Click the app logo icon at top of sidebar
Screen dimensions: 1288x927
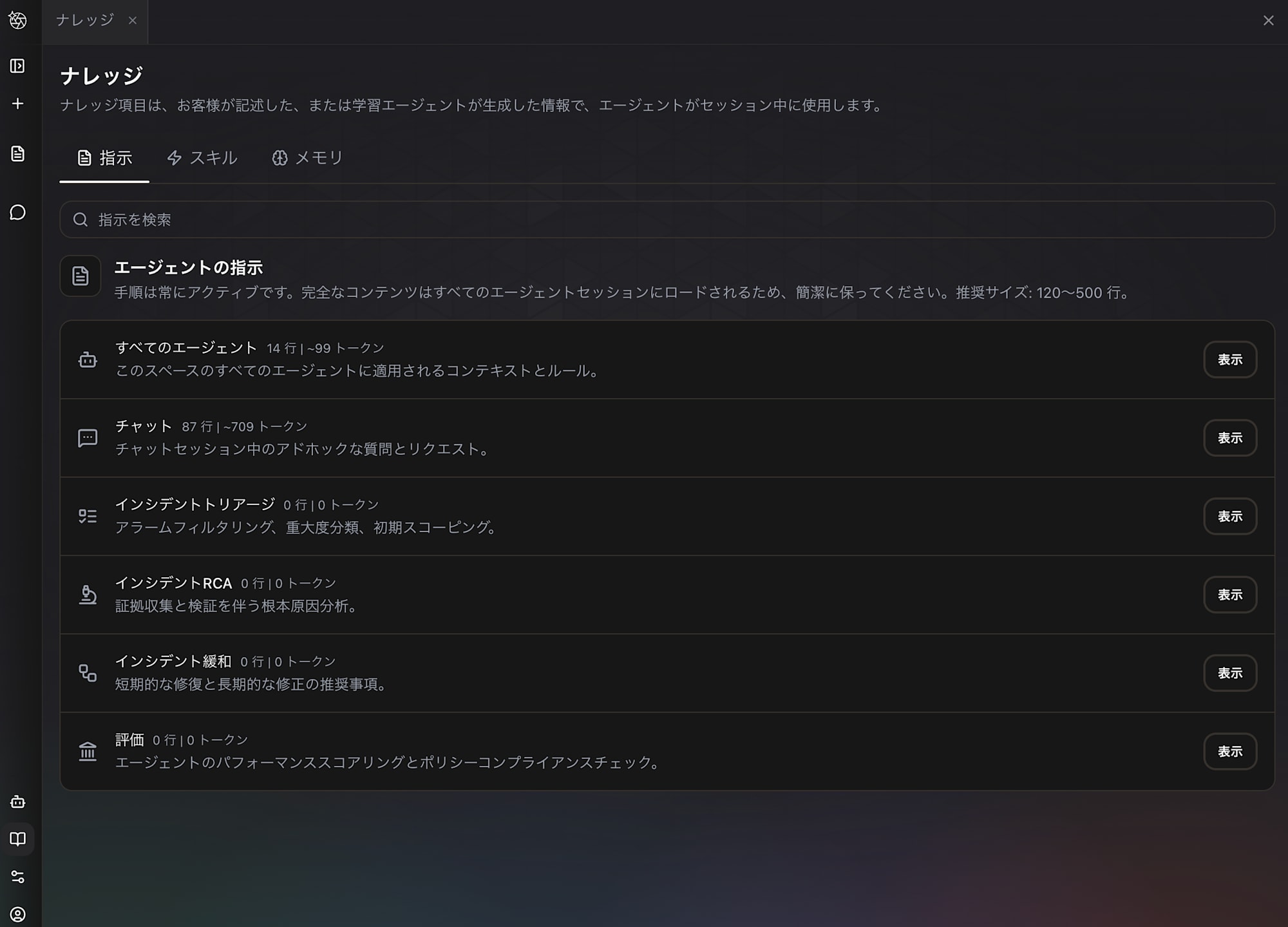coord(18,21)
